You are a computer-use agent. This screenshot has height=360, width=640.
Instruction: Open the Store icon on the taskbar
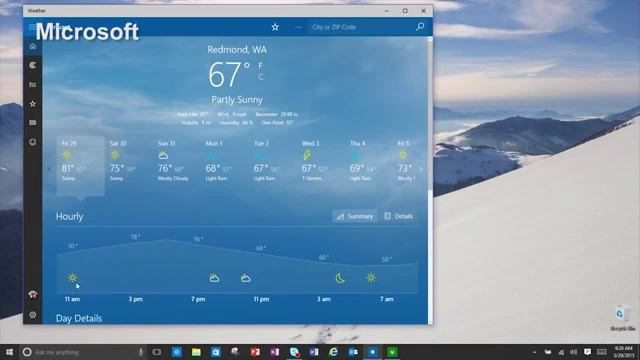pyautogui.click(x=216, y=352)
